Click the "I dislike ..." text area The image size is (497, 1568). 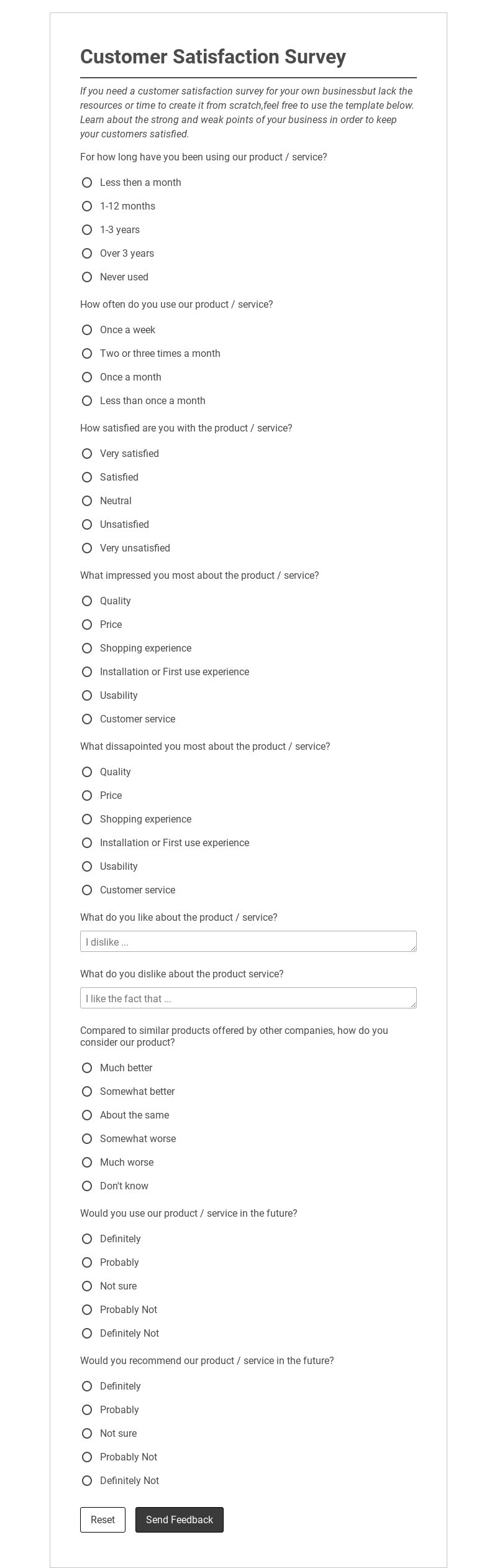(248, 941)
